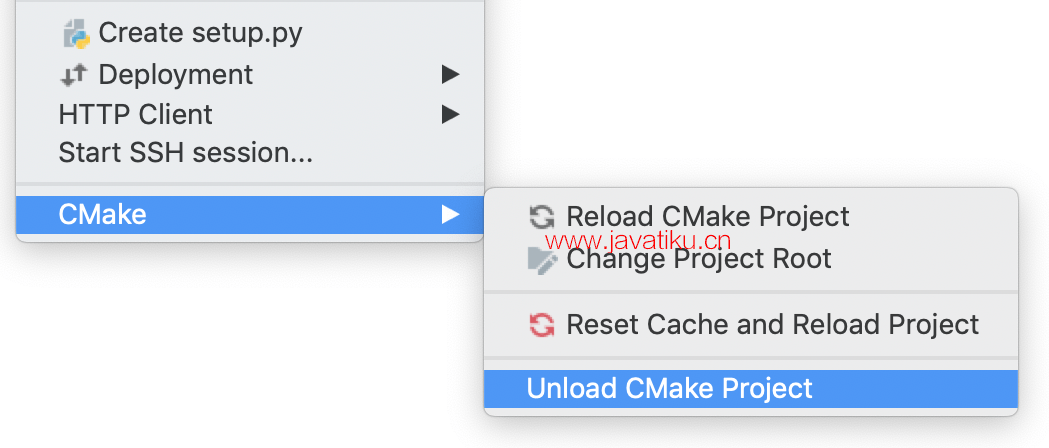This screenshot has height=448, width=1049.
Task: Click the red Reset Cache reload icon
Action: click(x=541, y=325)
